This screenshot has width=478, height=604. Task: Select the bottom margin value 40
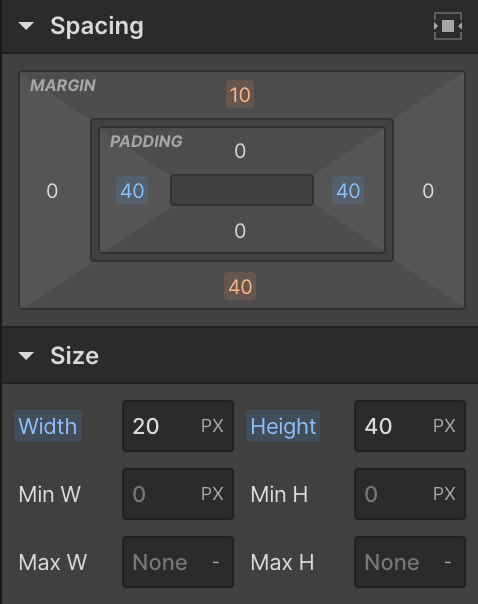[240, 286]
